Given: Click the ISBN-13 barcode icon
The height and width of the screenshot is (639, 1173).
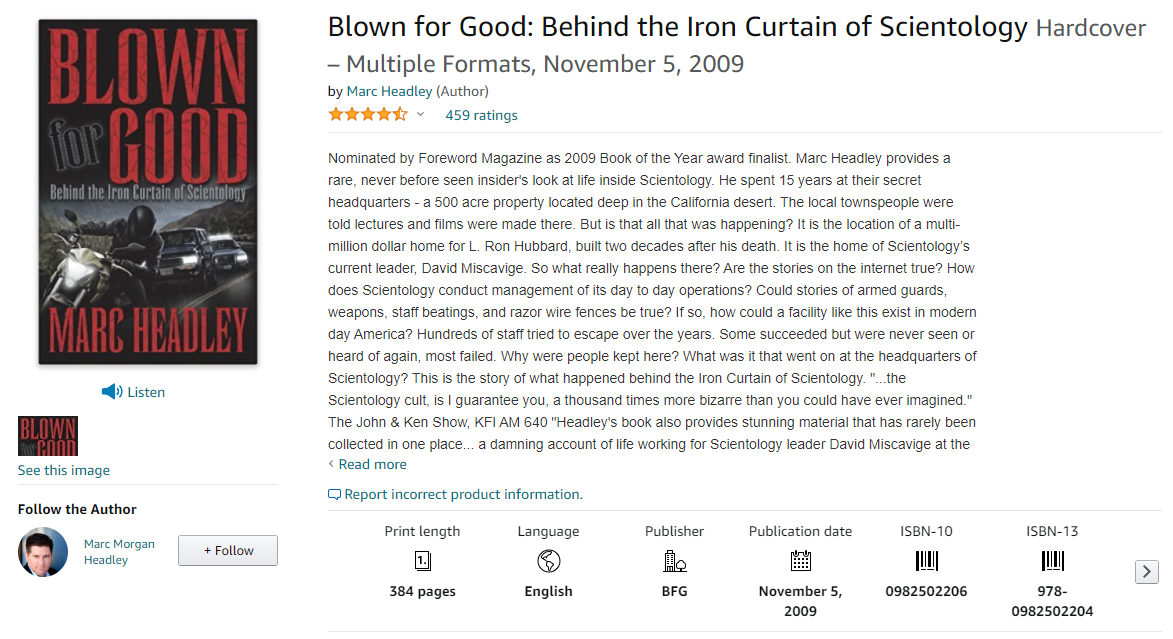Looking at the screenshot, I should click(x=1053, y=561).
